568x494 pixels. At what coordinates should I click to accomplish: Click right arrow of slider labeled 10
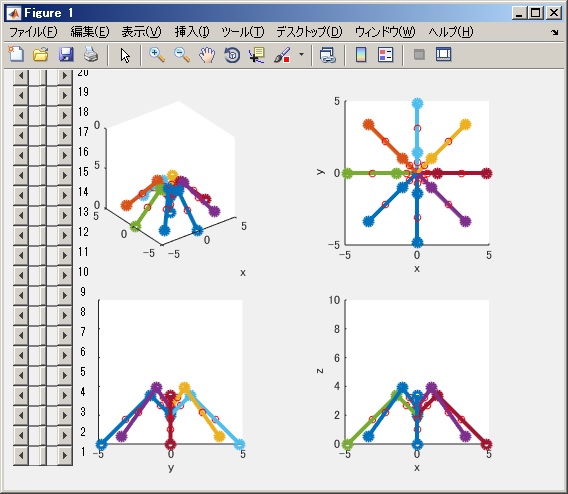point(65,275)
